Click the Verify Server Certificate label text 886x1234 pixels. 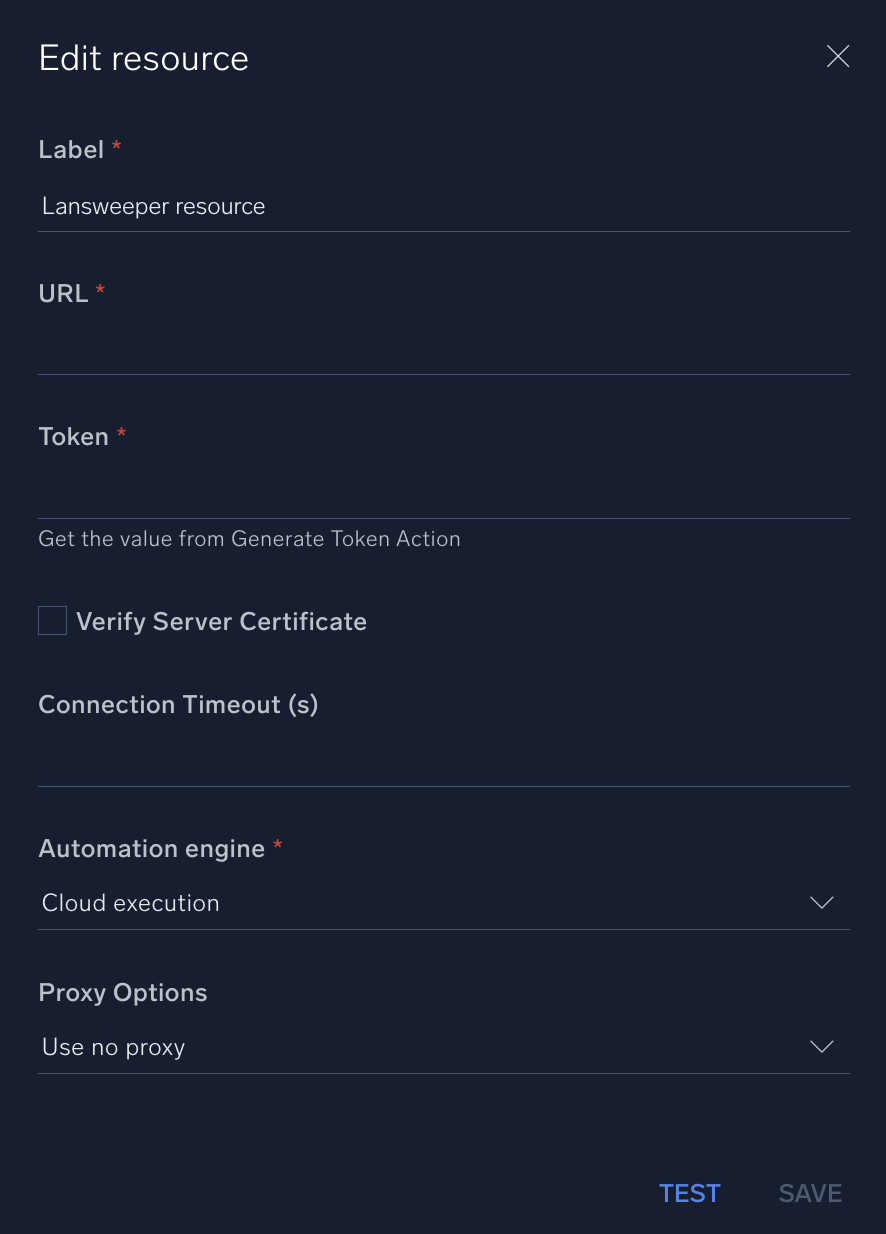click(221, 622)
